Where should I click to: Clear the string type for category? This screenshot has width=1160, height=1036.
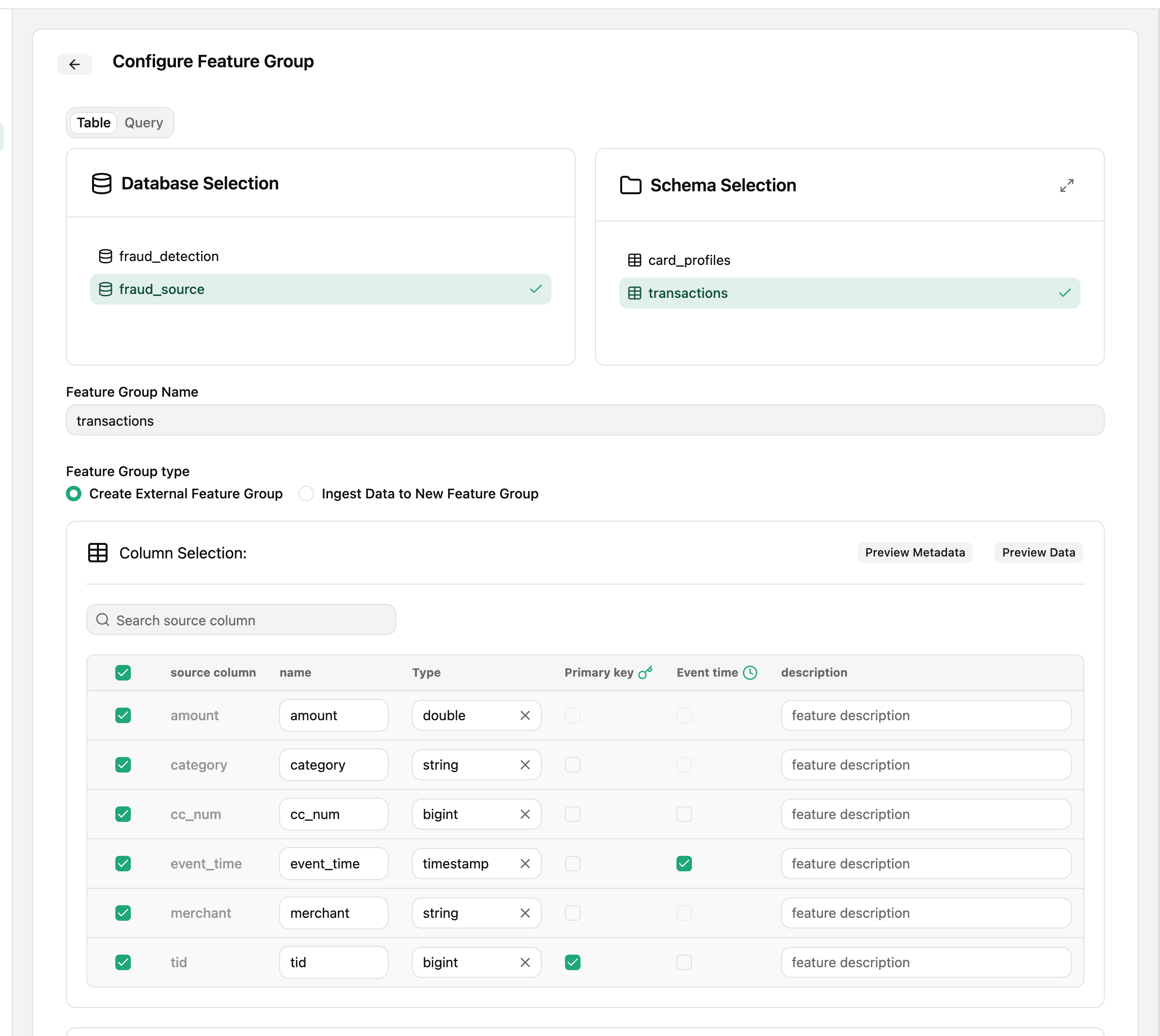click(525, 765)
